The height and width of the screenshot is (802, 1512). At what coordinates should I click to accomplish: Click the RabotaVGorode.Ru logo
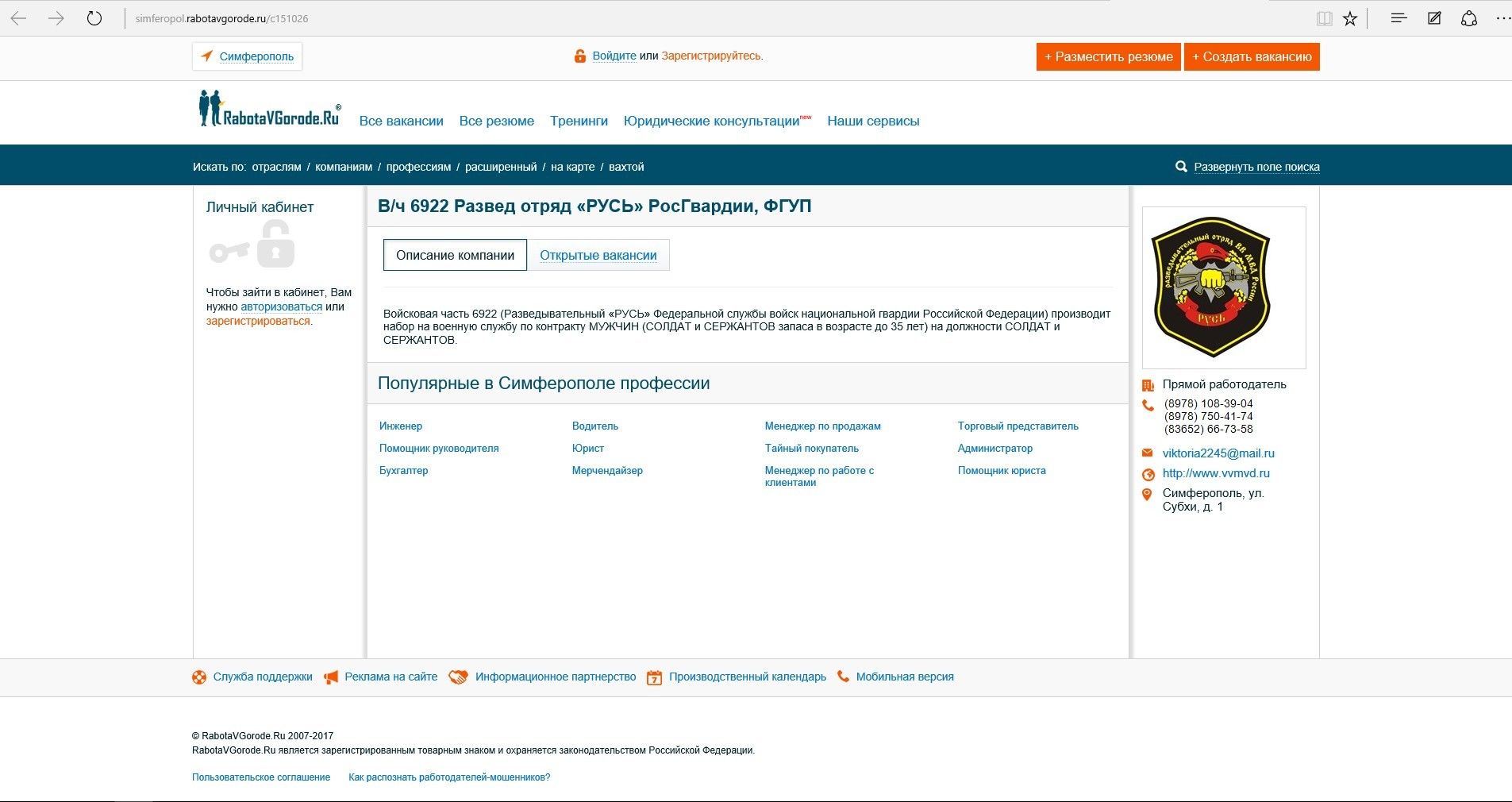[x=270, y=109]
